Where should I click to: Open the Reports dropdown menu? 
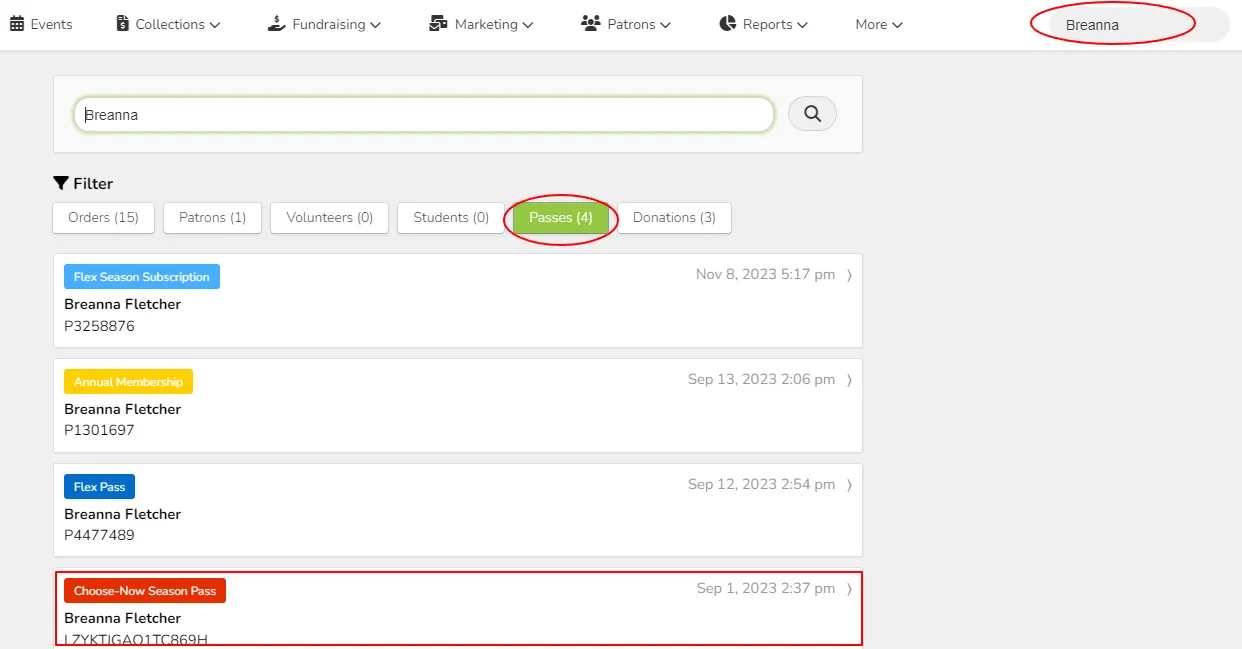pyautogui.click(x=764, y=24)
